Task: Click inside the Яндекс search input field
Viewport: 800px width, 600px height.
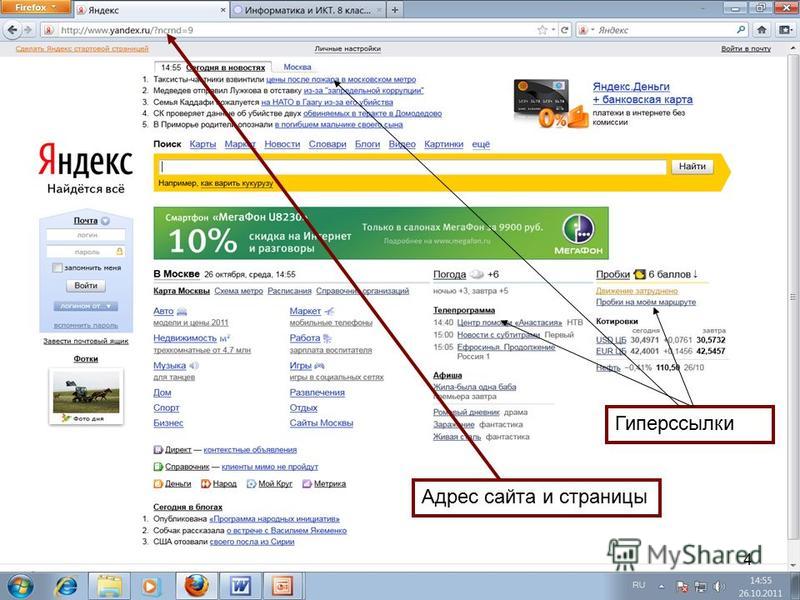Action: pos(411,167)
